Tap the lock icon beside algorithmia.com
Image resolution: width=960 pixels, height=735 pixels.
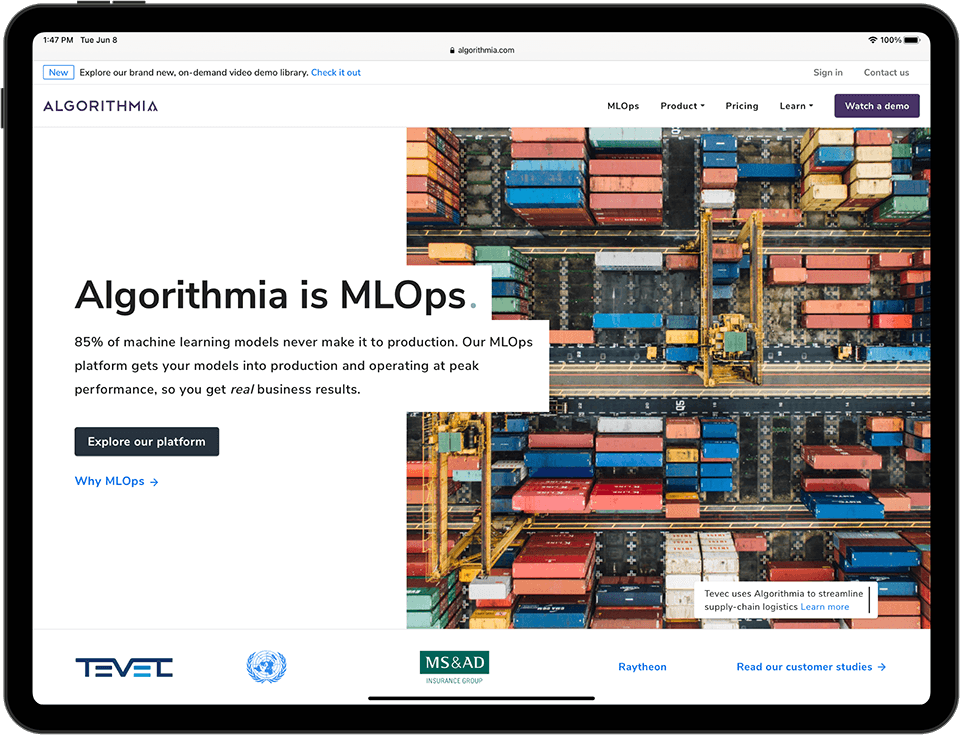pyautogui.click(x=452, y=50)
